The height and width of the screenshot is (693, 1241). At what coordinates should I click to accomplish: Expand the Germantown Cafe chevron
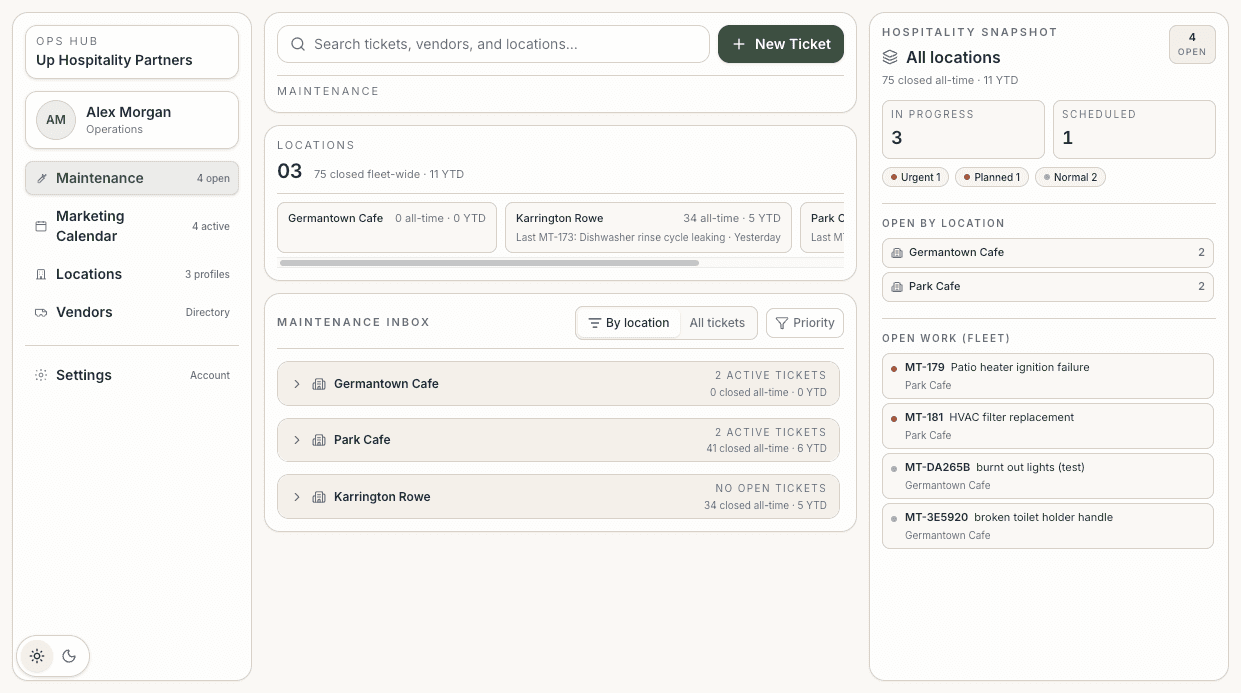point(297,384)
